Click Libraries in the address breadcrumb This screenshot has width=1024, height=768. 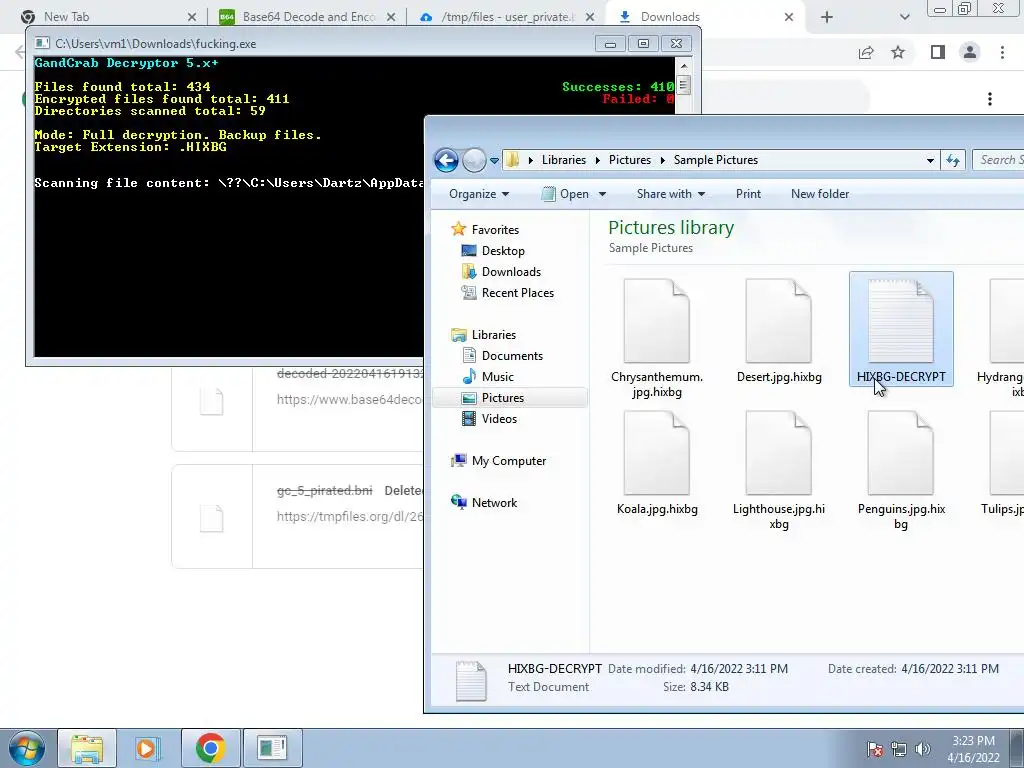(x=564, y=160)
